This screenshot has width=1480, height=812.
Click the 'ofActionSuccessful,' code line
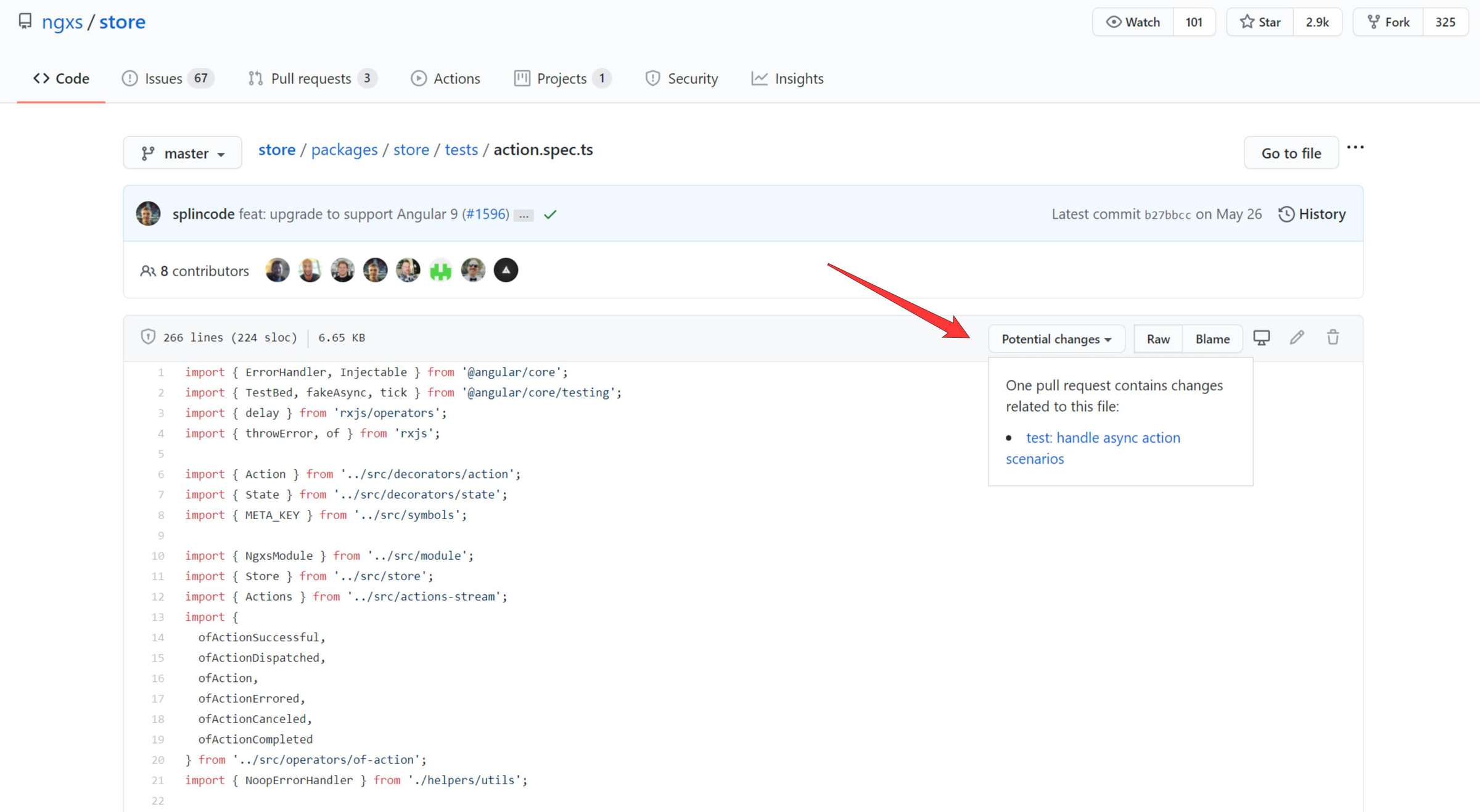(x=261, y=638)
